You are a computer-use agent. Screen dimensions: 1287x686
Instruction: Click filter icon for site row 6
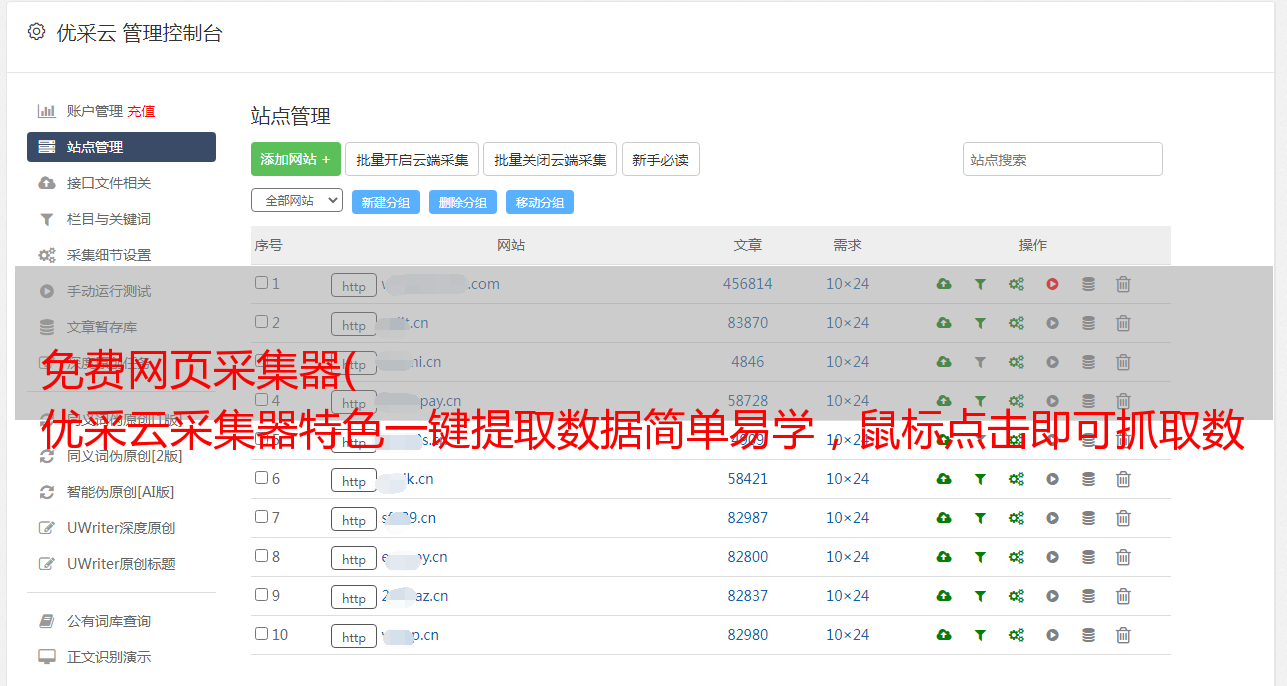980,479
